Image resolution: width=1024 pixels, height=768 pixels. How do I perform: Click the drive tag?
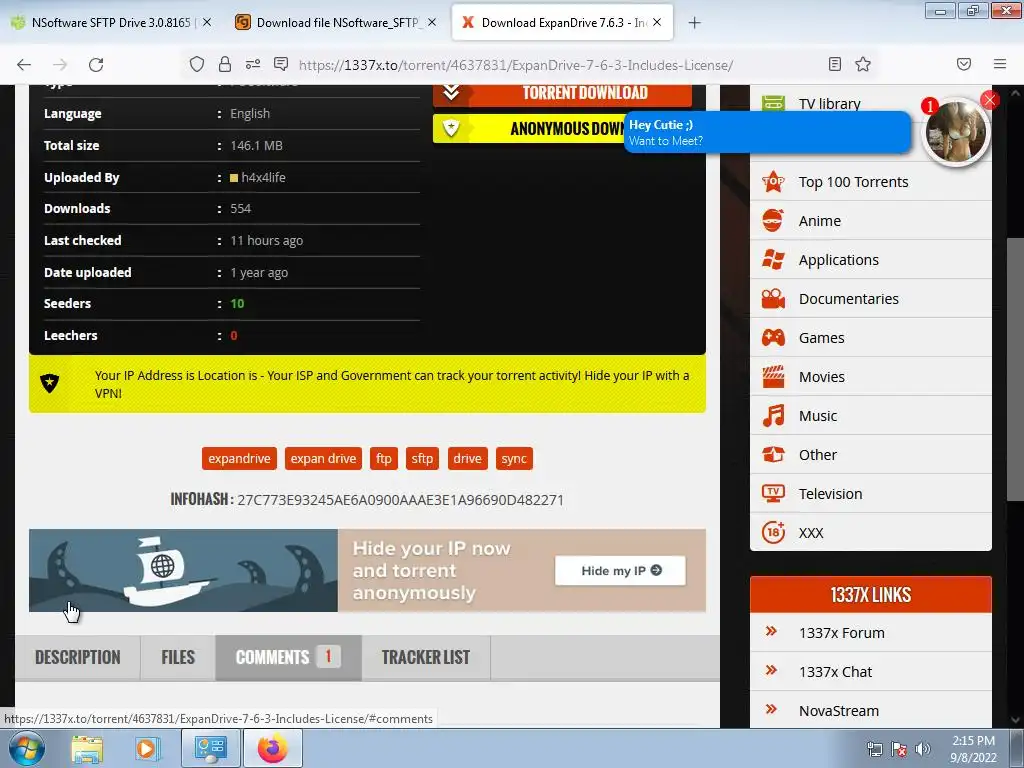[x=467, y=458]
